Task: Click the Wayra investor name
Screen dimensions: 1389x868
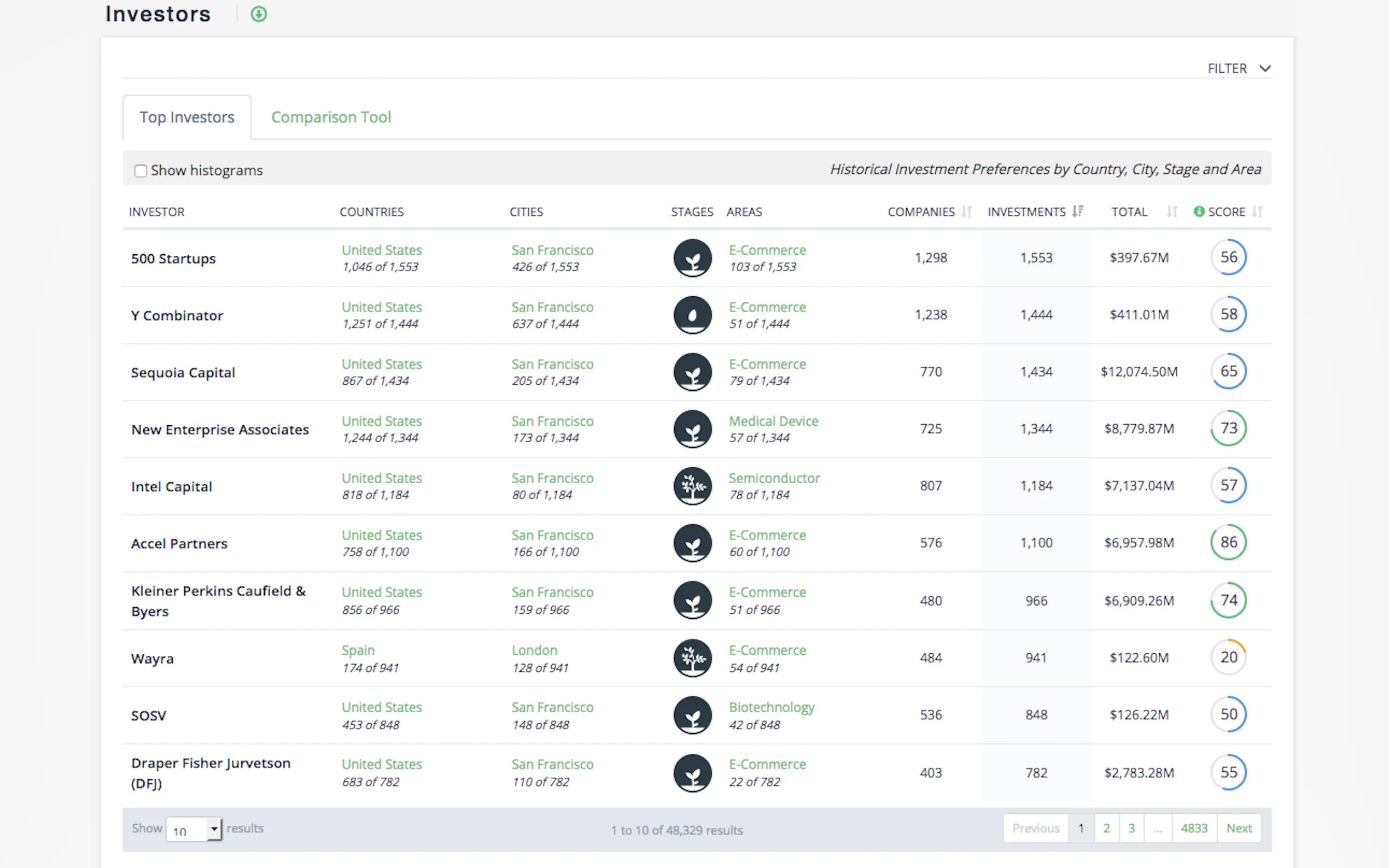Action: tap(152, 659)
